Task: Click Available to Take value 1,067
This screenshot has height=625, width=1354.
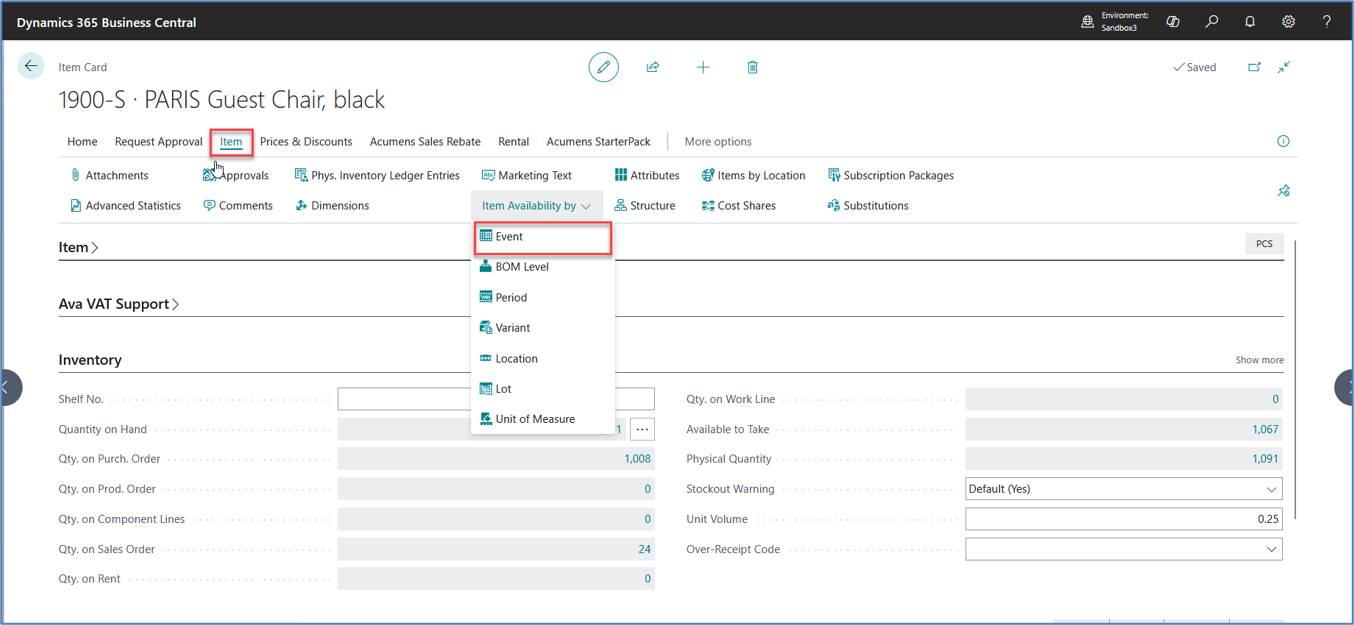Action: tap(1265, 429)
